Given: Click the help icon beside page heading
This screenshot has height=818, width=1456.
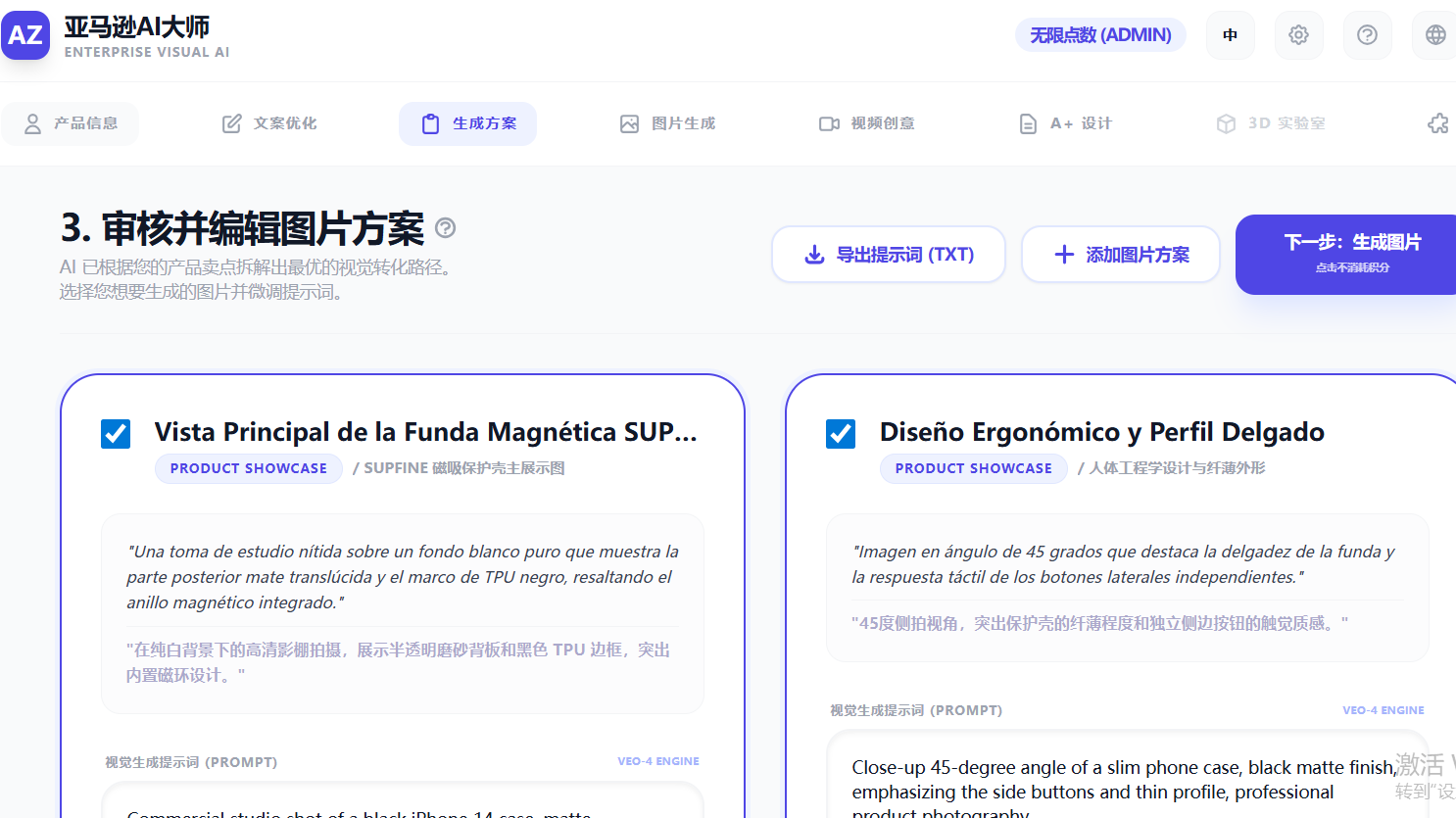Looking at the screenshot, I should (445, 228).
